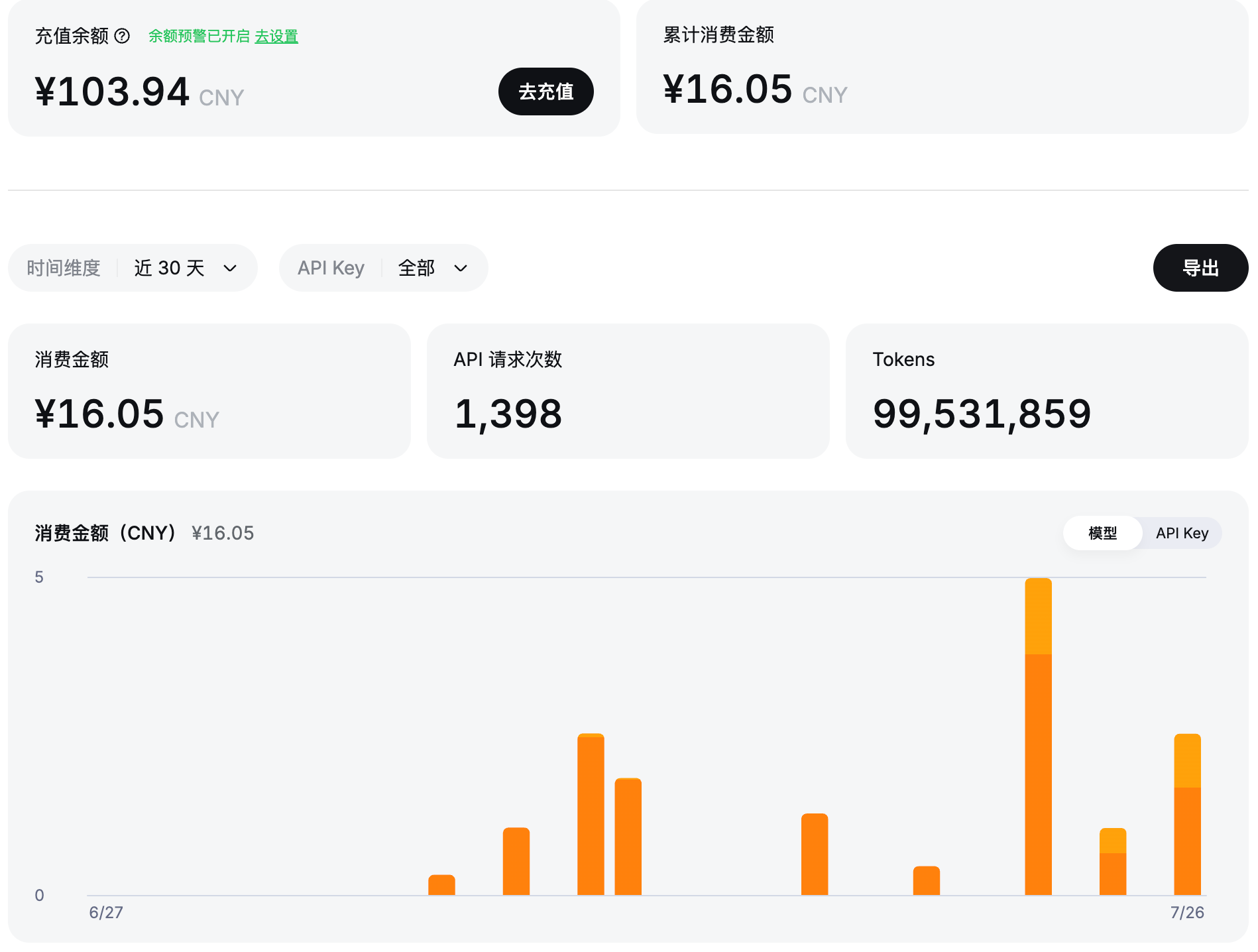The height and width of the screenshot is (952, 1258).
Task: Click the API 请求次数 1,398 card
Action: click(628, 391)
